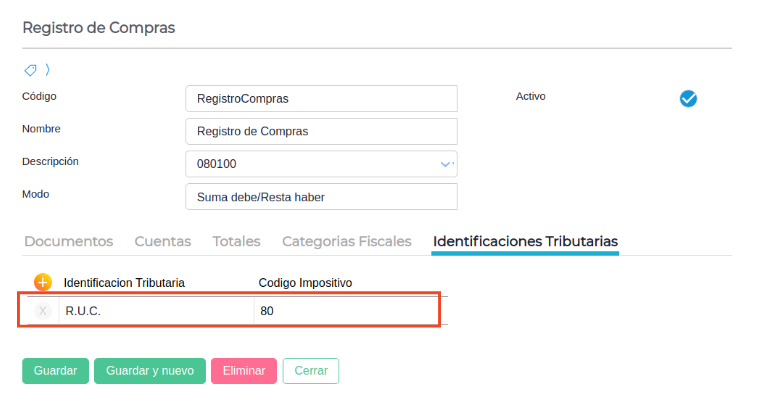Select the Identificaciones Tributarias tab
Screen dimensions: 767x420
525,241
